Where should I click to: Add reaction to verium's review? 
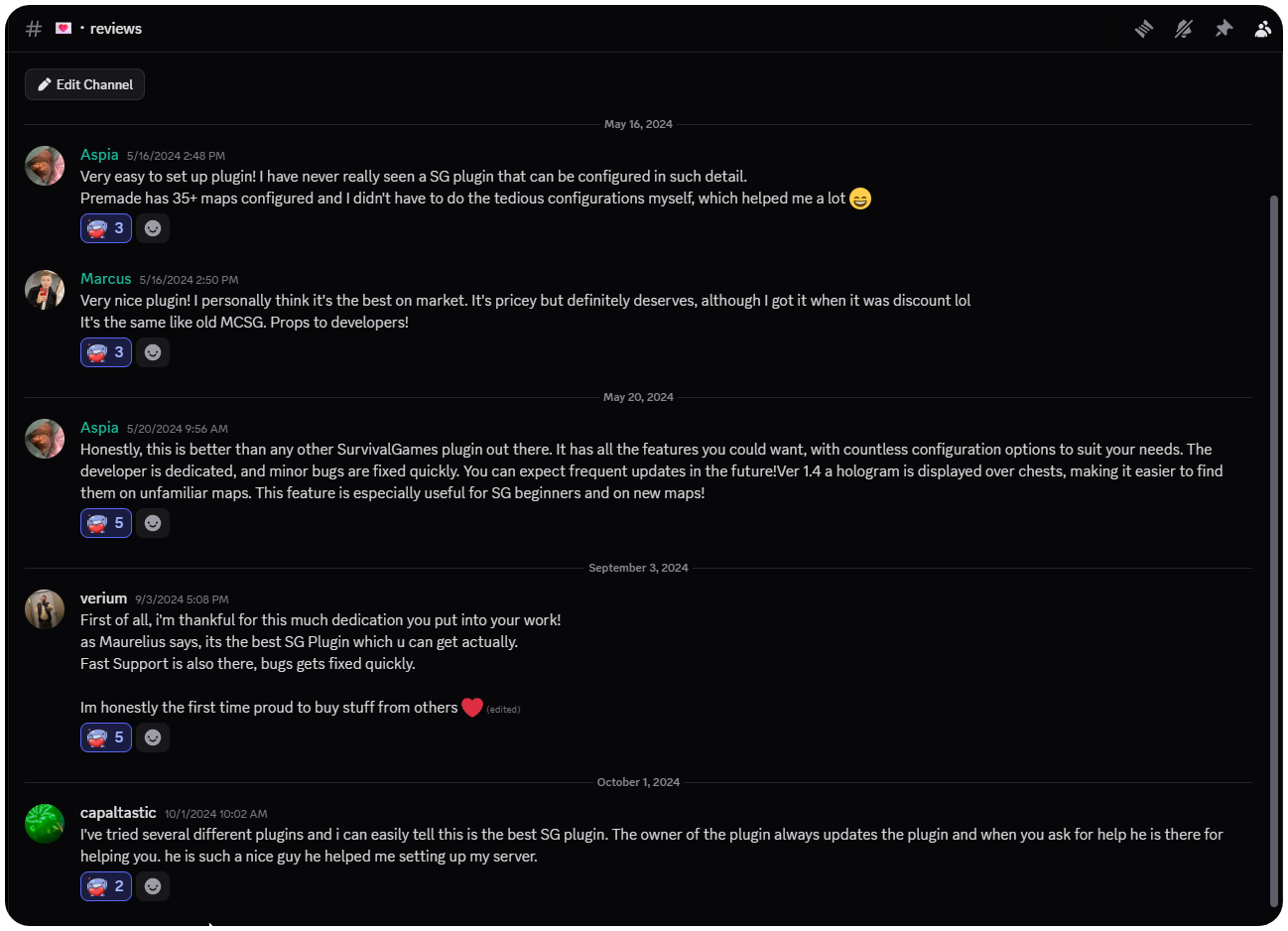point(153,737)
